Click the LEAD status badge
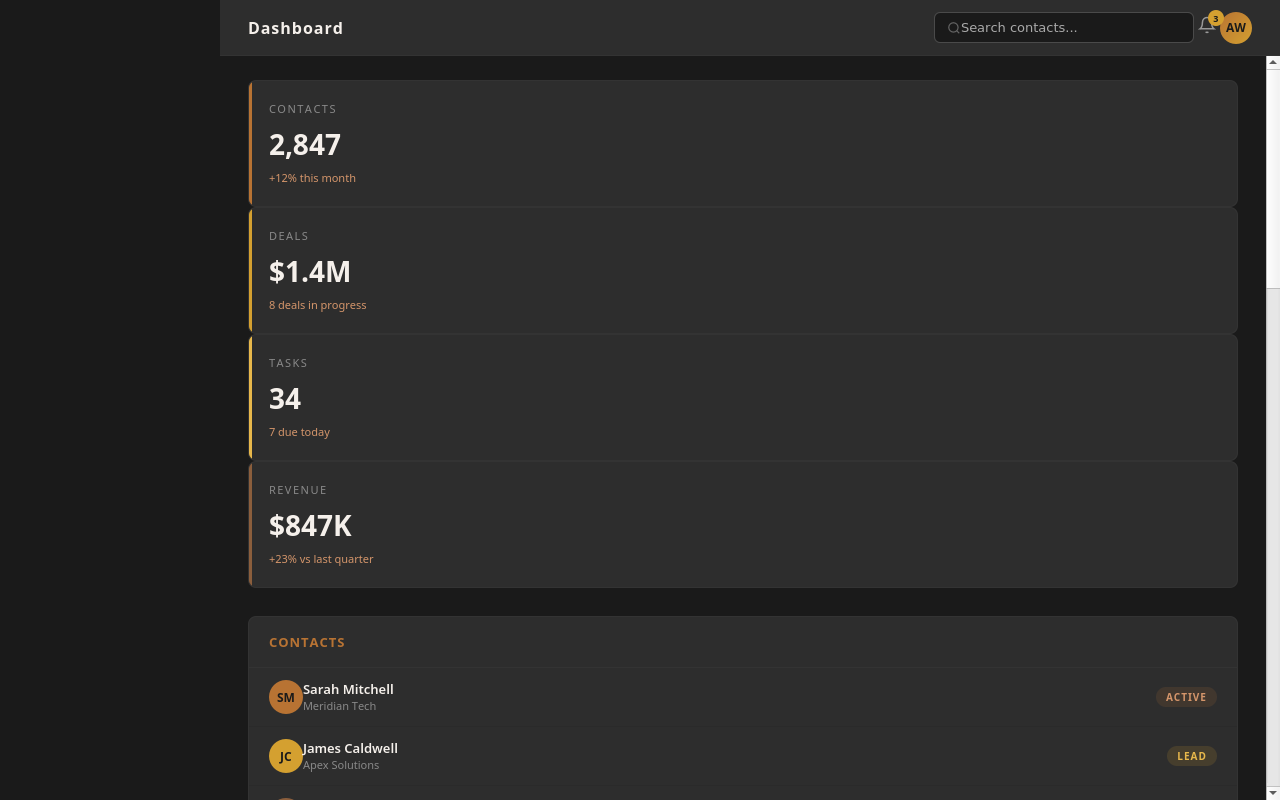The width and height of the screenshot is (1280, 800). tap(1191, 756)
